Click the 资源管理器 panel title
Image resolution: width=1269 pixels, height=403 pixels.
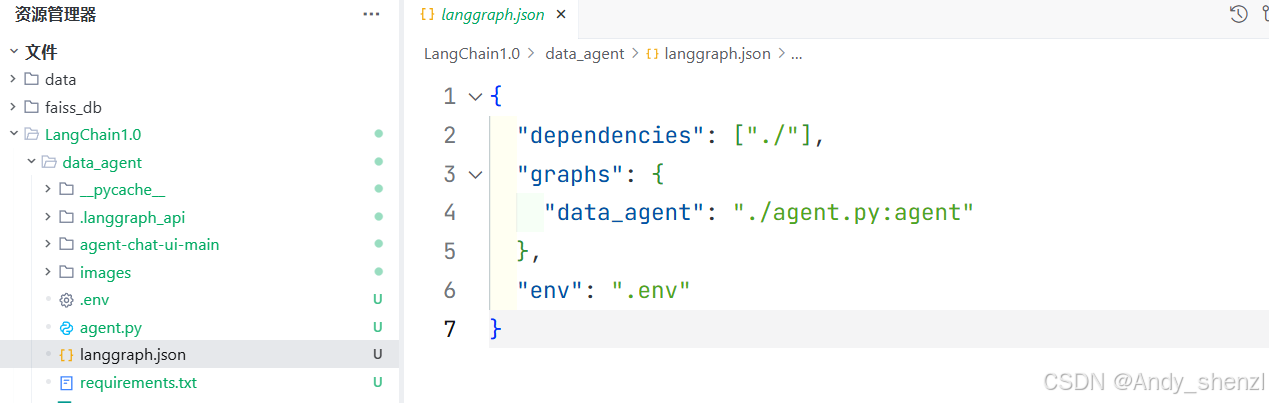click(x=55, y=14)
